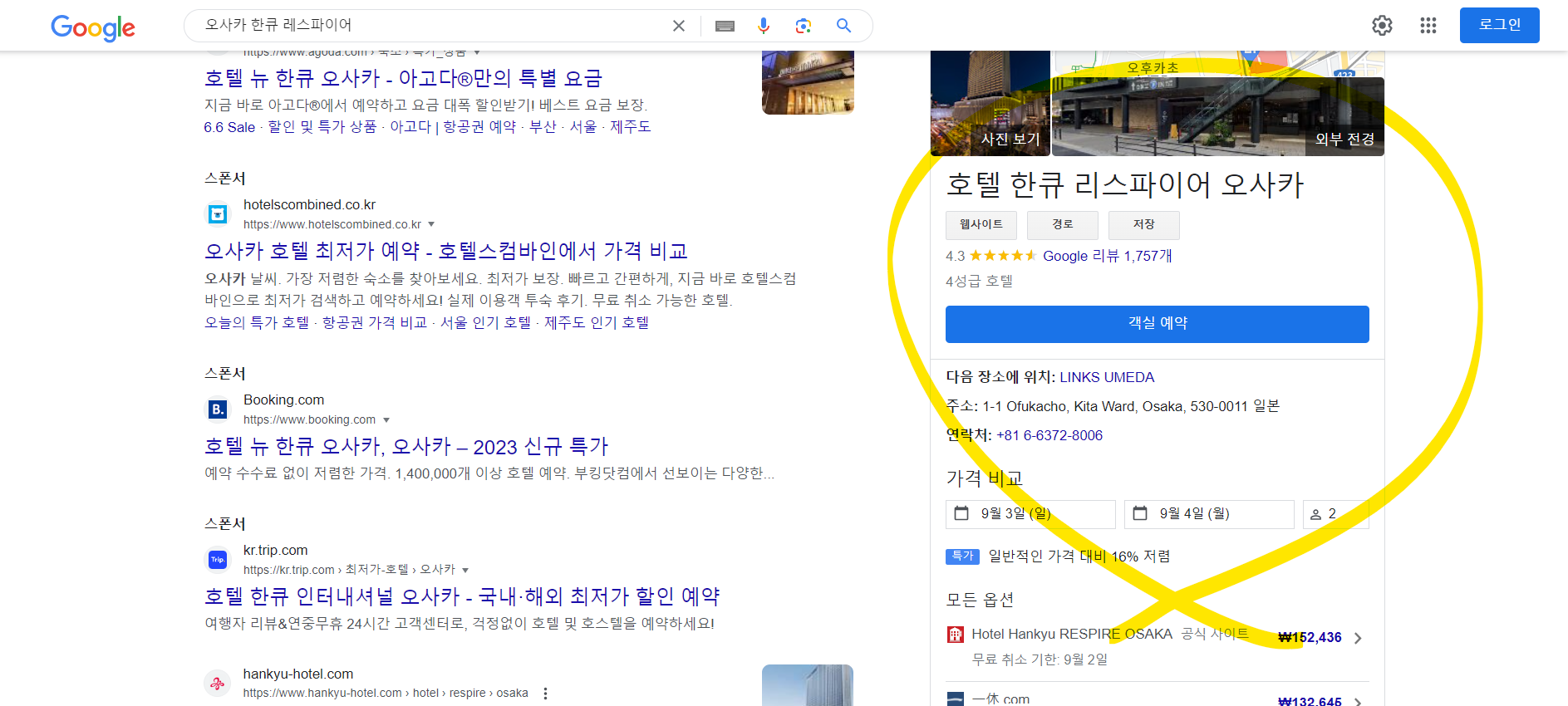The image size is (1568, 706).
Task: Click the 저장 save button
Action: click(x=1144, y=225)
